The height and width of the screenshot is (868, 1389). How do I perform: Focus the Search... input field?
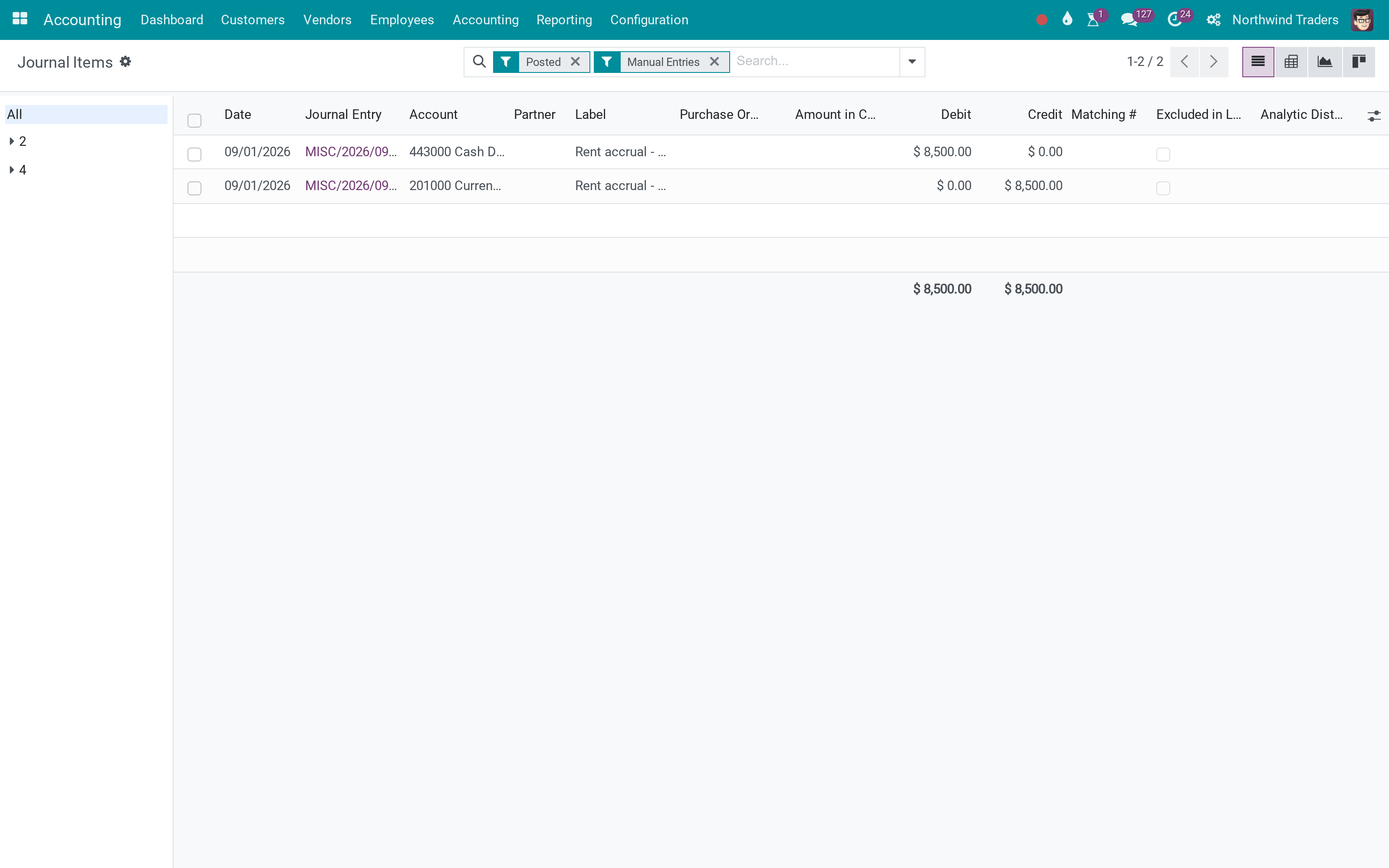(814, 61)
